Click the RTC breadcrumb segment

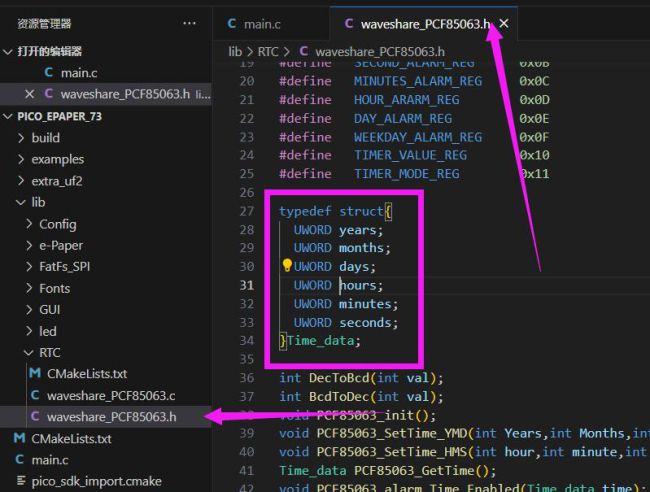click(x=268, y=52)
